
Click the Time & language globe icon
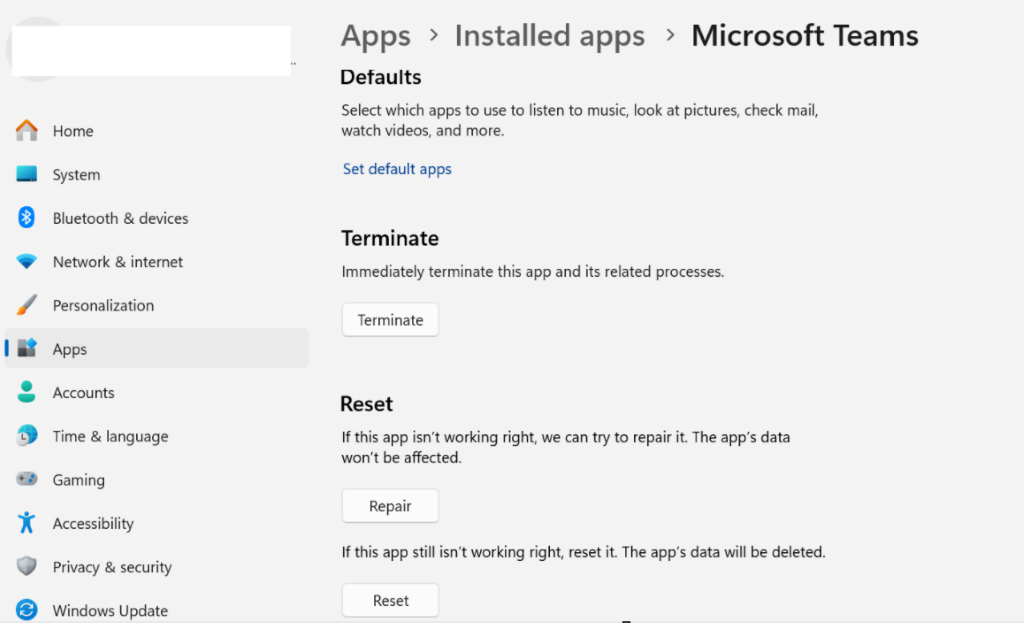click(27, 436)
